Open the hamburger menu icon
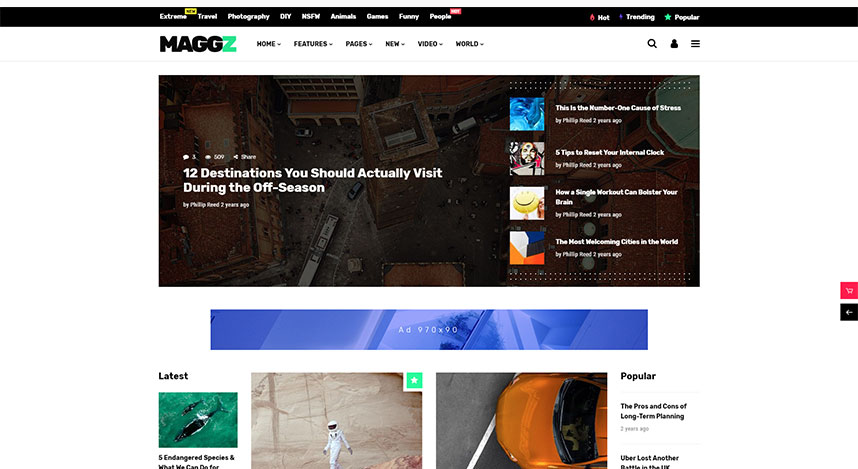 695,44
